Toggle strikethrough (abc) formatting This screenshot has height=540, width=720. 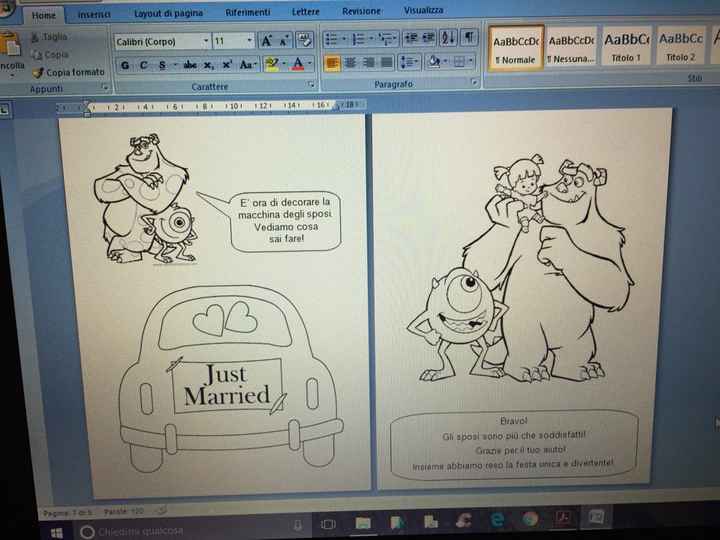[190, 65]
